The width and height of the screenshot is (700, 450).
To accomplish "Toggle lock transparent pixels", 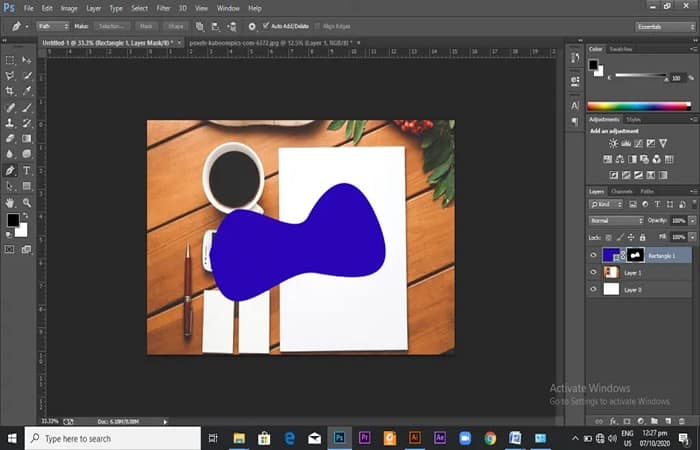I will 608,238.
